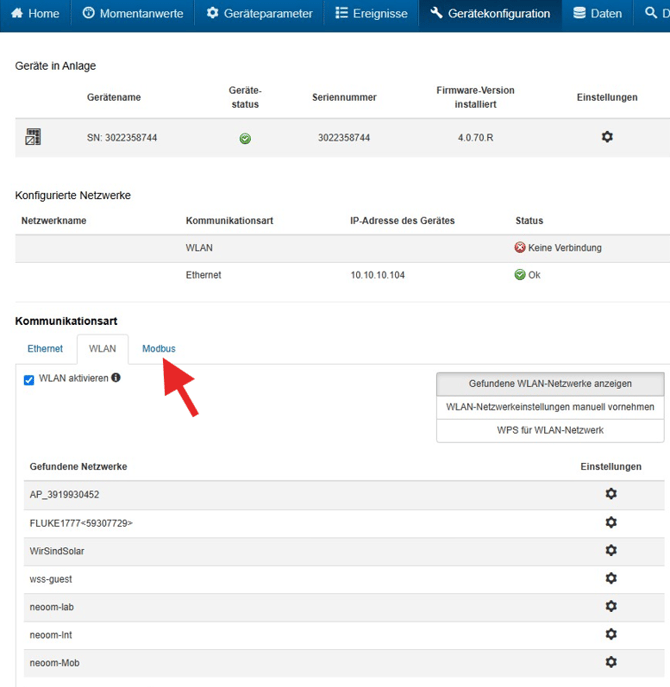Open settings gear for WirSindSolar network

(611, 550)
